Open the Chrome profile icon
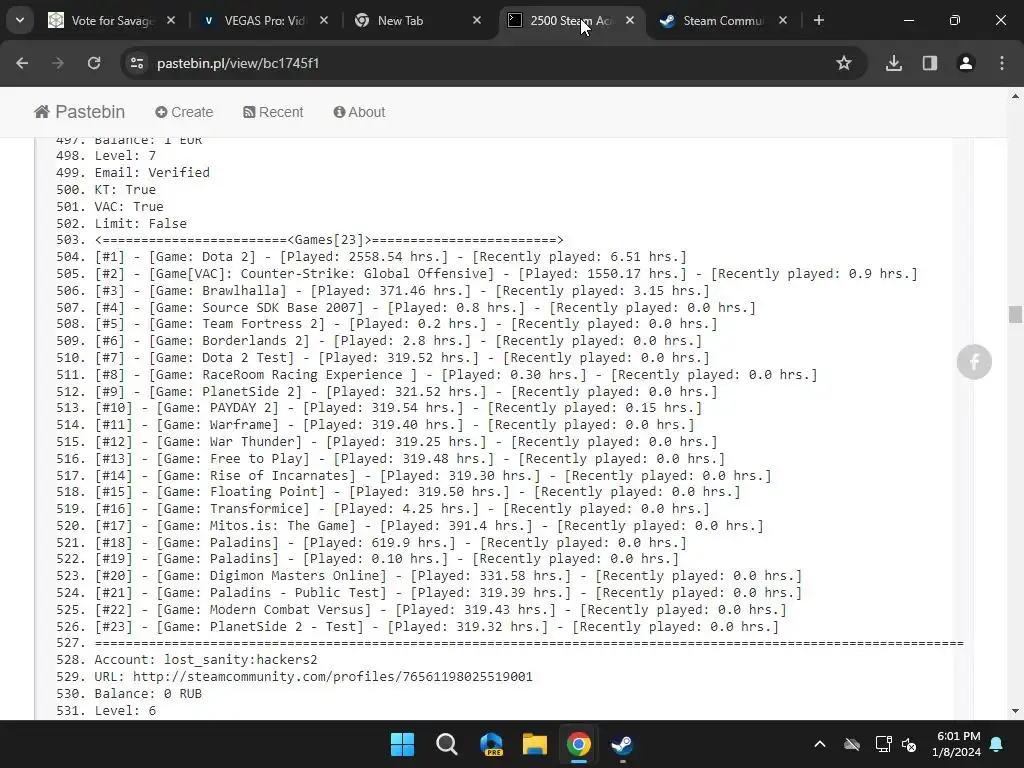The height and width of the screenshot is (768, 1024). pos(966,63)
